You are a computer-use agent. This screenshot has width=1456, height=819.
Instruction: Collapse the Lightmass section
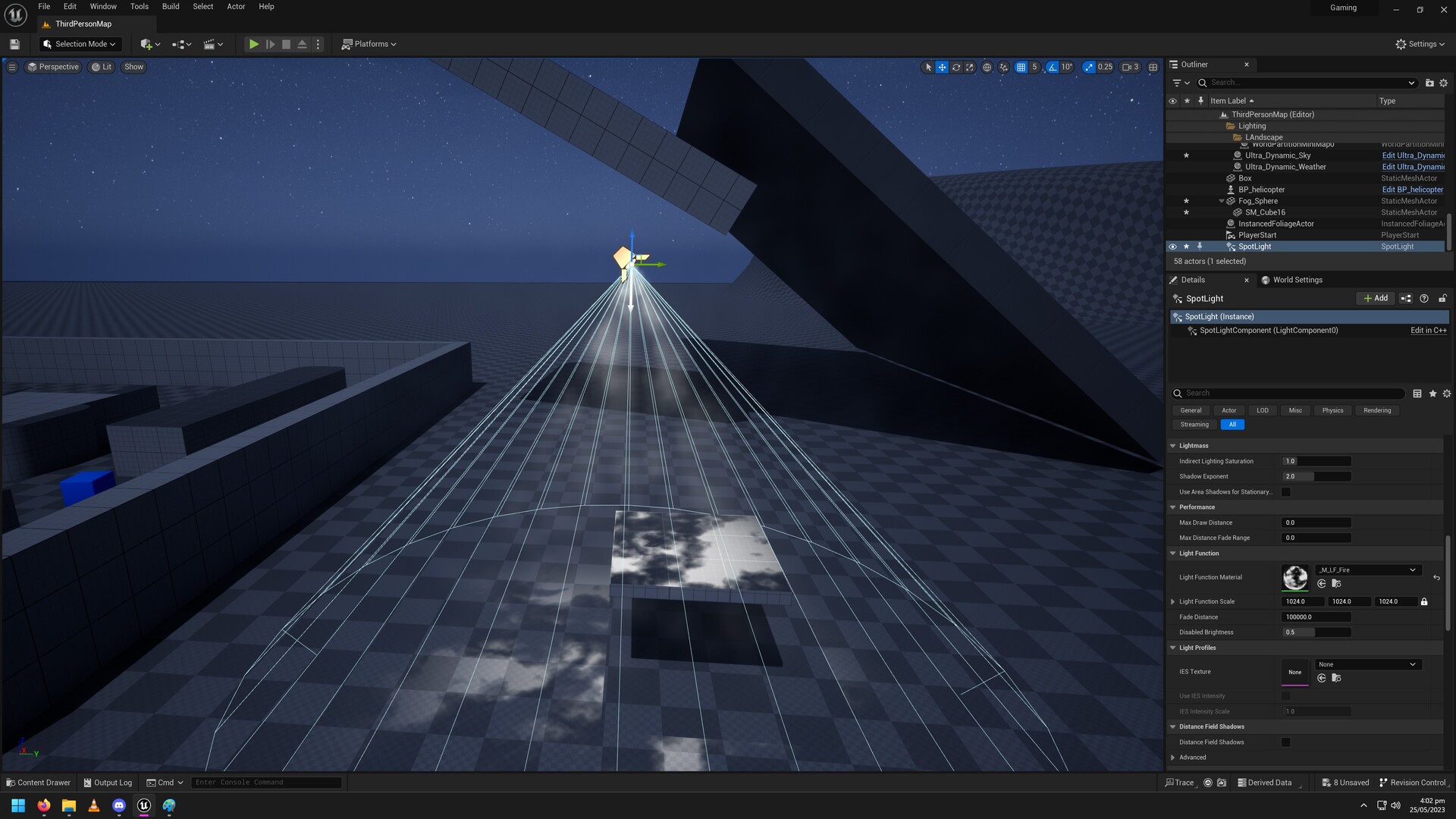[1173, 445]
